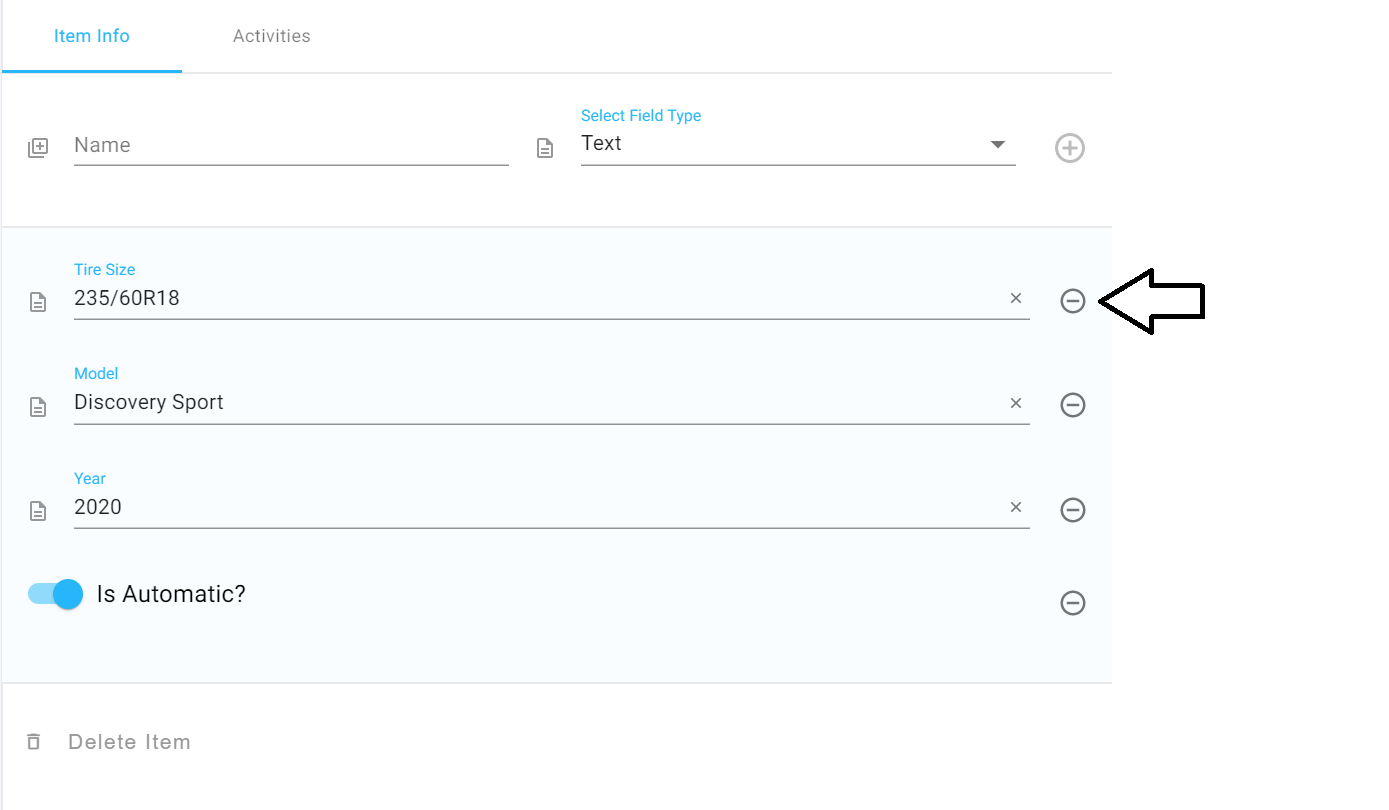Click the trash icon next to Delete Item
Image resolution: width=1389 pixels, height=810 pixels.
pyautogui.click(x=34, y=742)
